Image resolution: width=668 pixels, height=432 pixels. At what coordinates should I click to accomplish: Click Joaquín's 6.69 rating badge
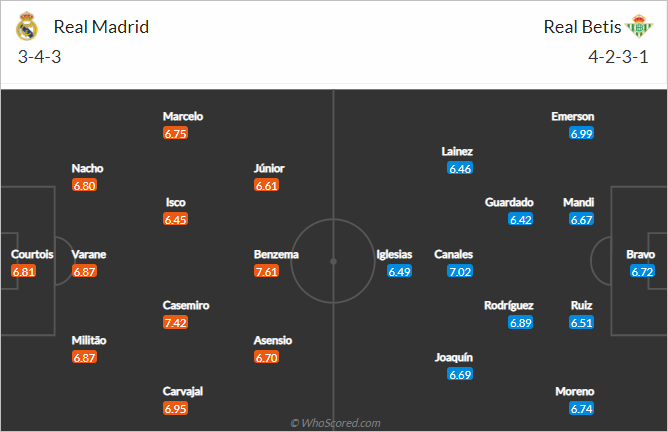tap(460, 374)
